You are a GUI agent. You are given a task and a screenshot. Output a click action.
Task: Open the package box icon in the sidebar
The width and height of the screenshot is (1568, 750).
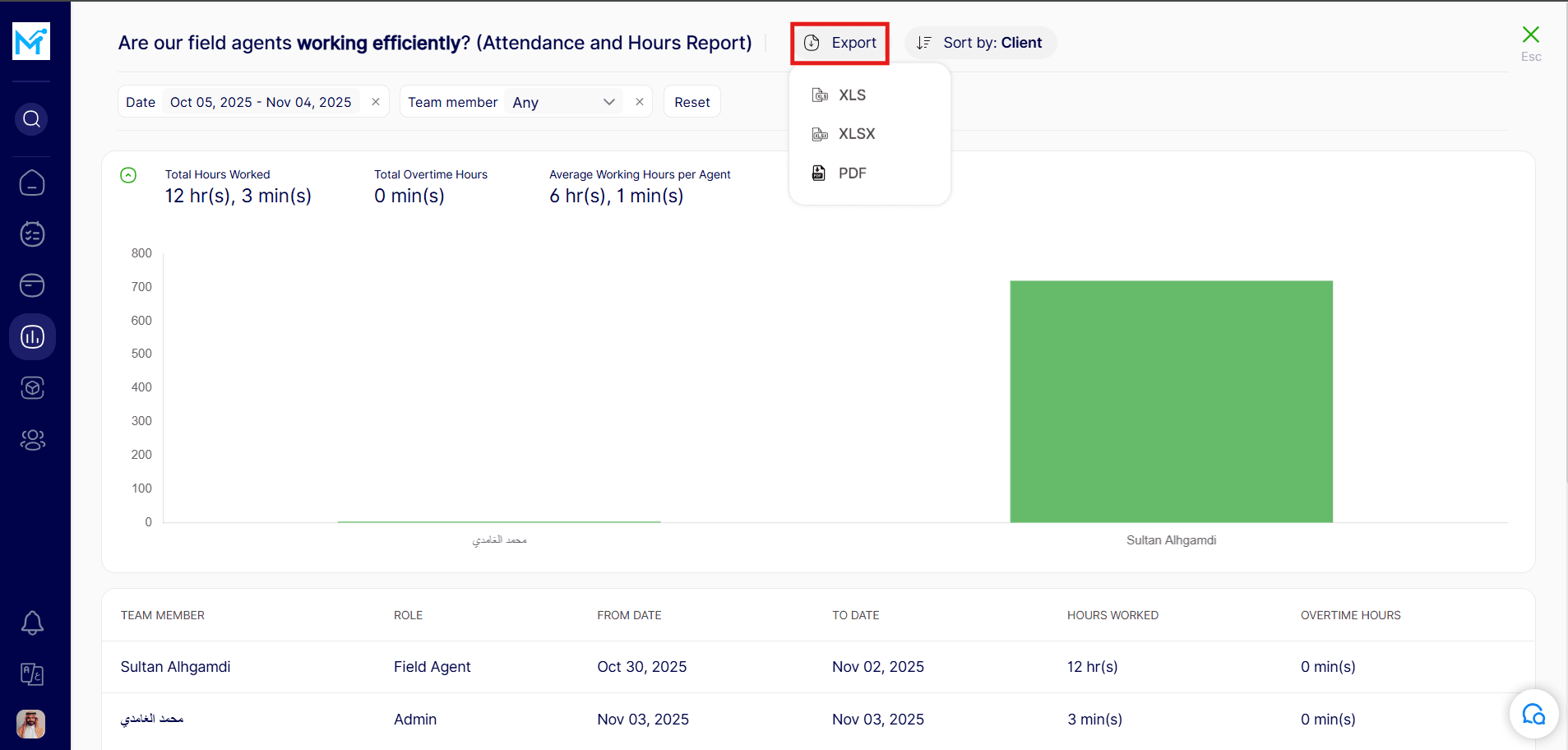(x=32, y=387)
